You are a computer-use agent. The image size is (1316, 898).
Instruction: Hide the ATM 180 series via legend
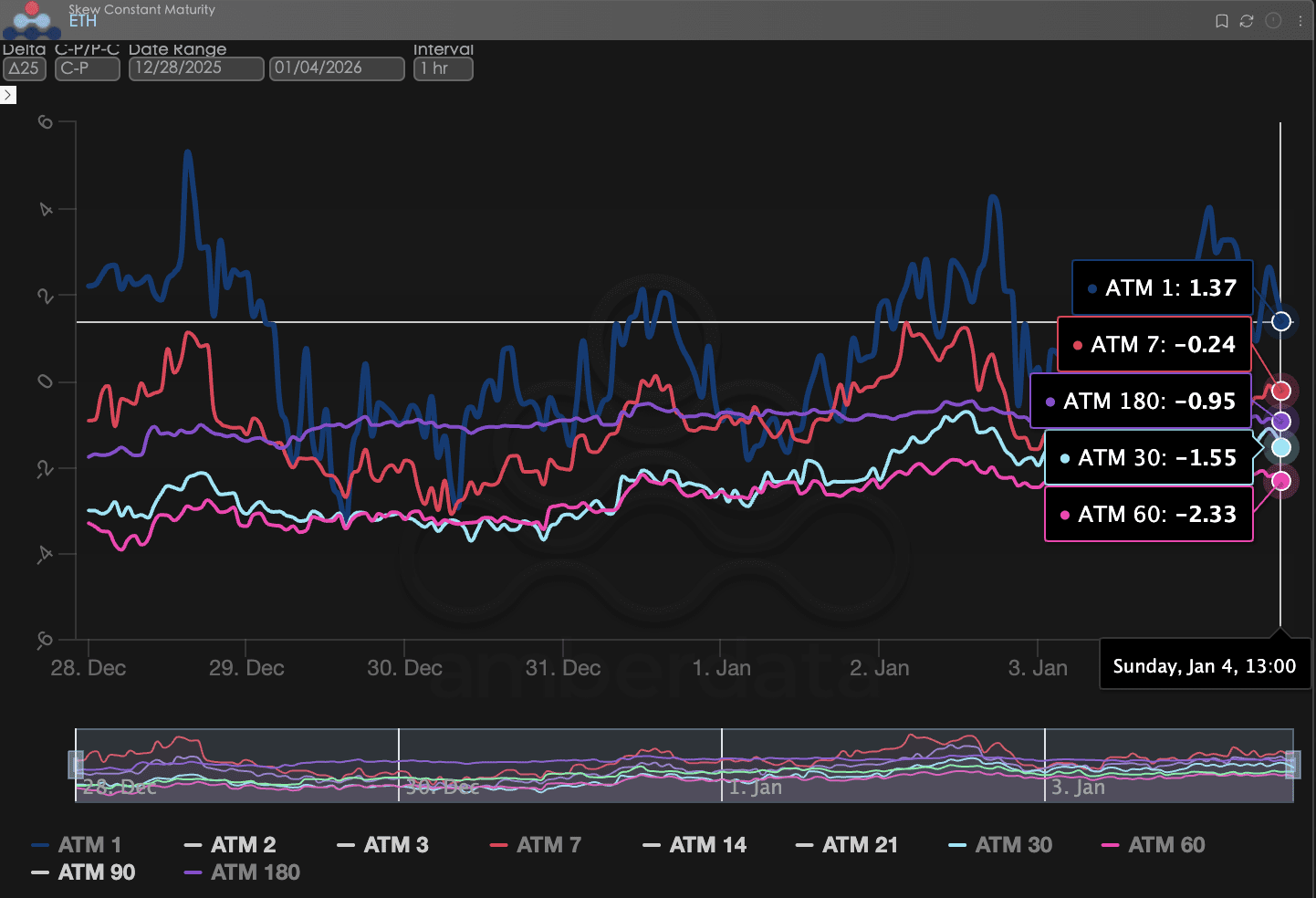[242, 872]
